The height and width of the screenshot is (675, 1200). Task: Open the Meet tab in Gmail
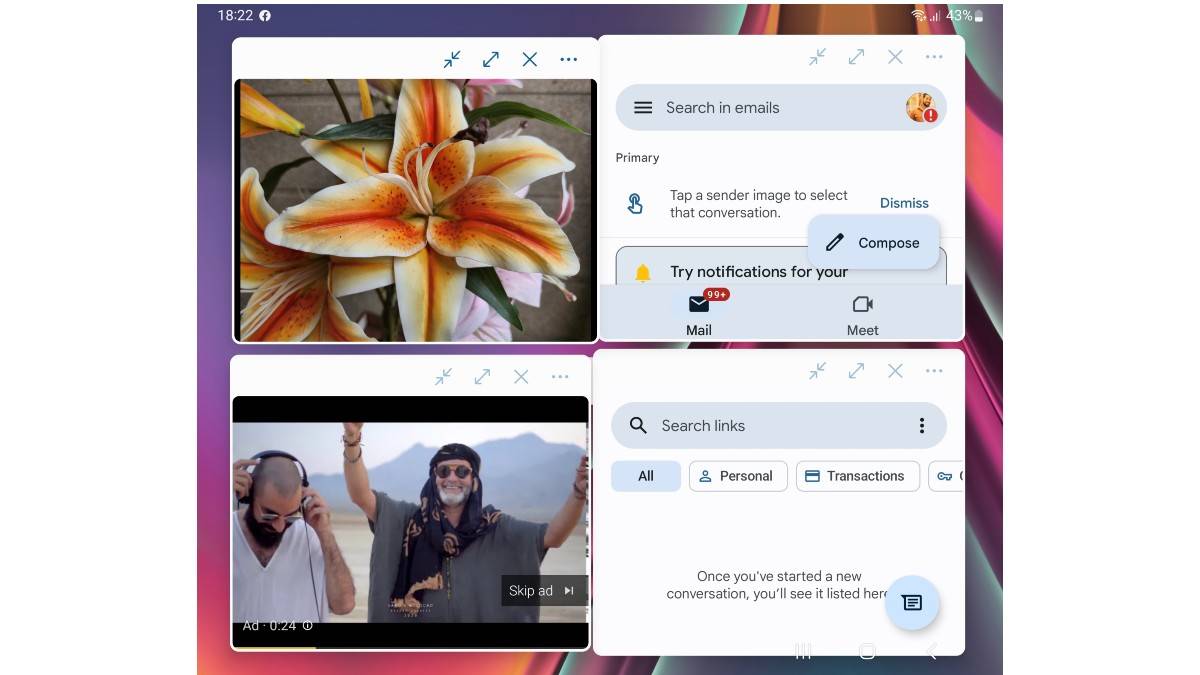click(862, 314)
